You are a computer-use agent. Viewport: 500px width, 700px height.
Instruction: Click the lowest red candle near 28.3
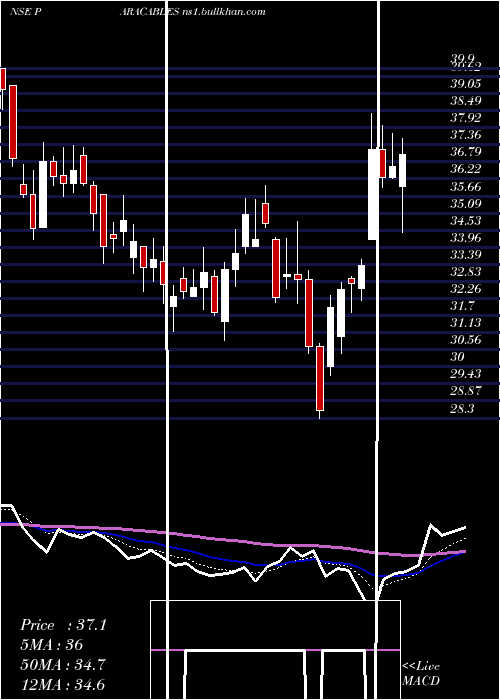click(x=320, y=378)
